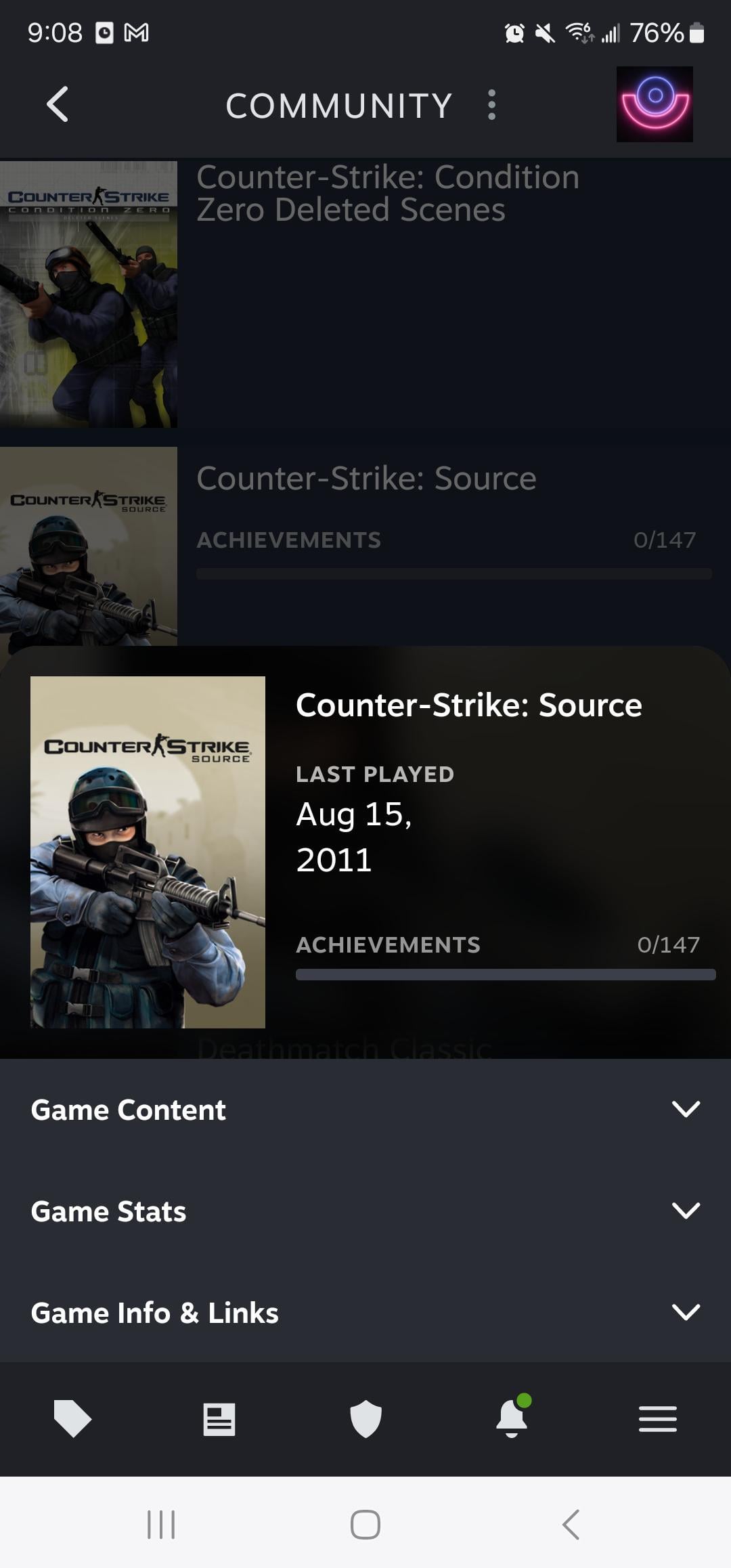Expand the Game Content section
This screenshot has height=1568, width=731.
[365, 1110]
